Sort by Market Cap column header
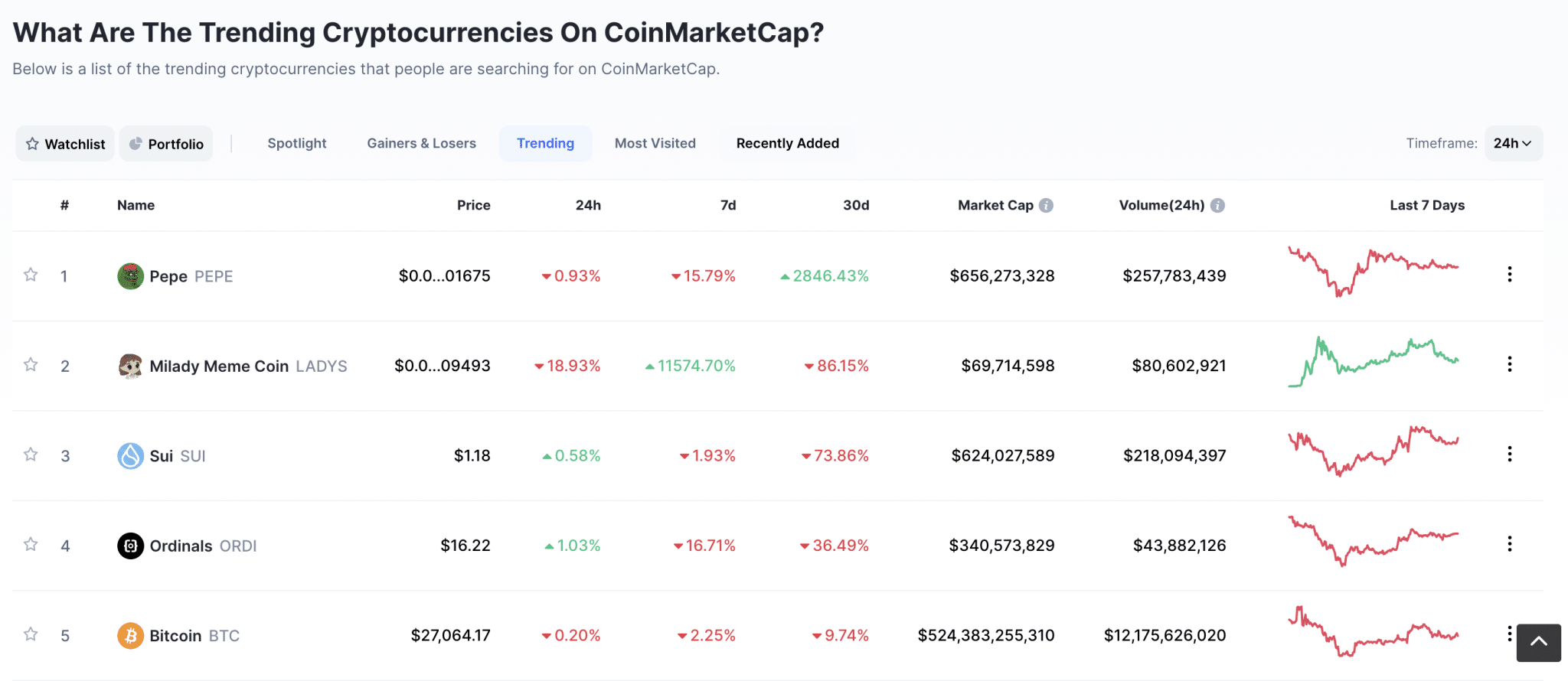 (995, 205)
